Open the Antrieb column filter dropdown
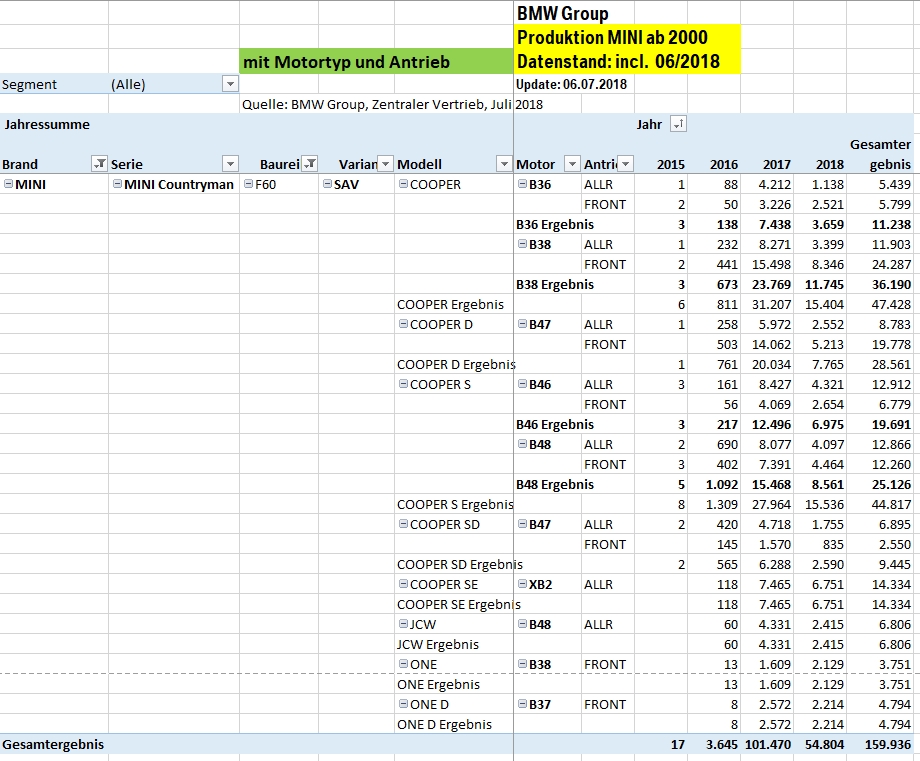Image resolution: width=920 pixels, height=761 pixels. (x=626, y=164)
